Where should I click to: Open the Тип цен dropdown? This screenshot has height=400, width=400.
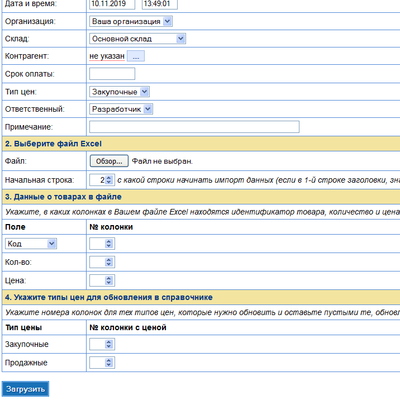pyautogui.click(x=119, y=92)
